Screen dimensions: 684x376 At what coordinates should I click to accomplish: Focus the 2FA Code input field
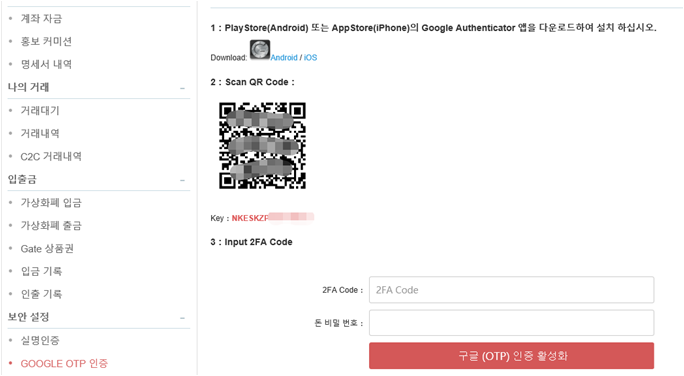pyautogui.click(x=511, y=290)
